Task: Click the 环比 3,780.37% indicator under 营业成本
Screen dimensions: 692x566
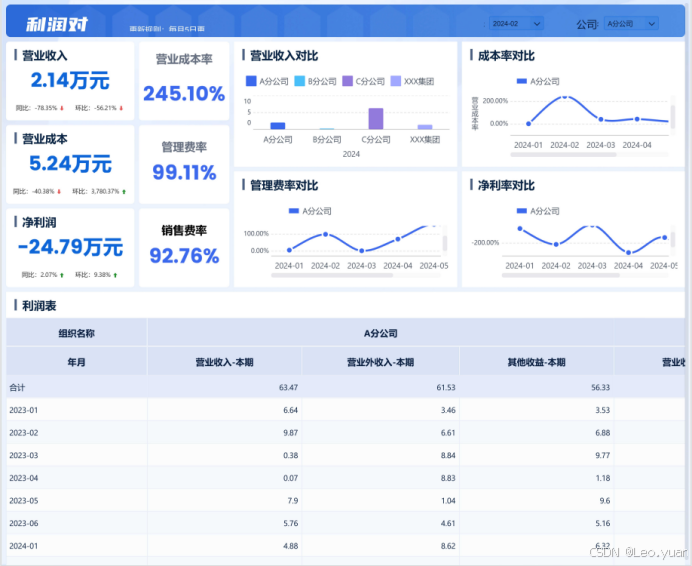Action: coord(99,191)
